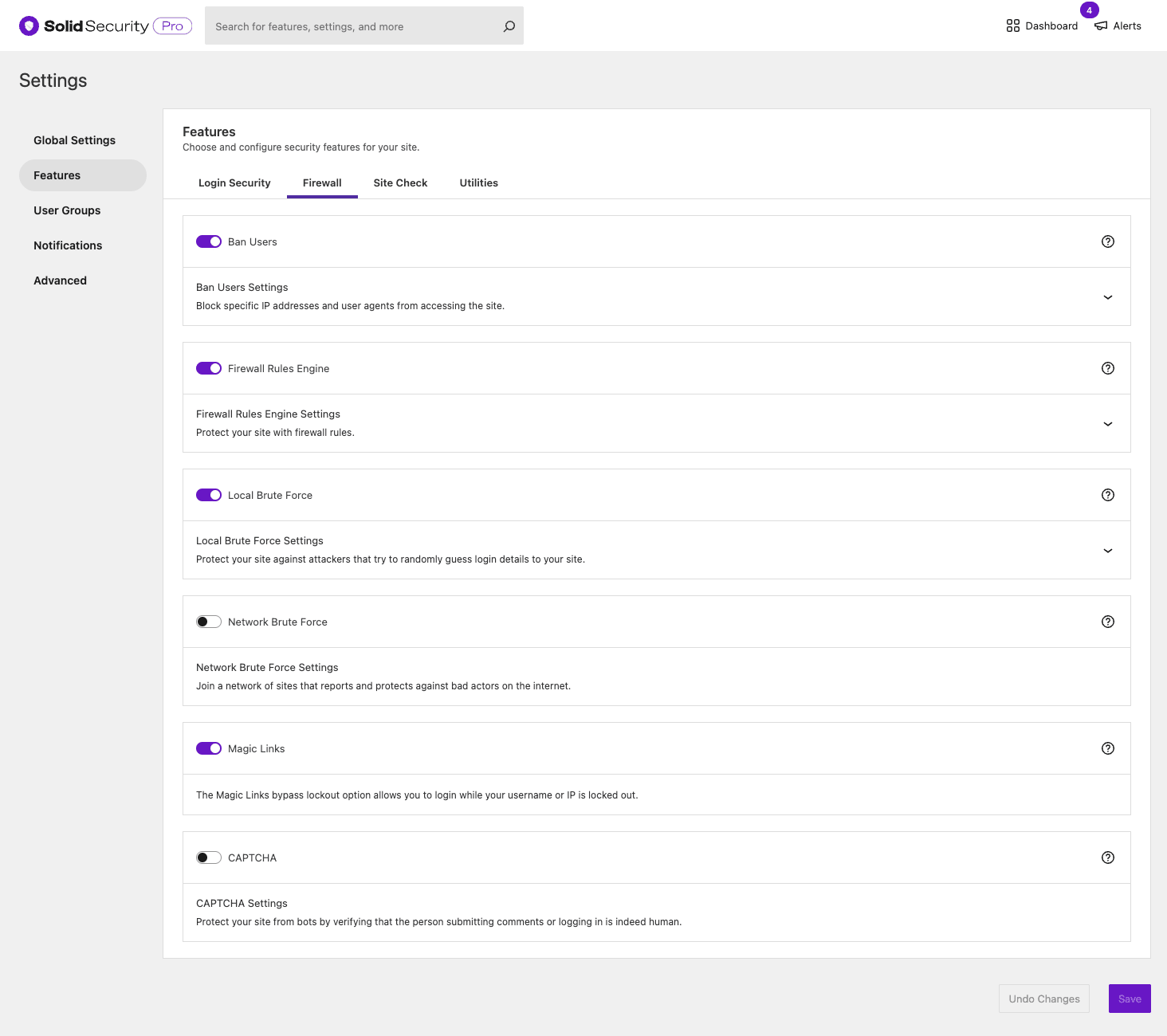
Task: Open User Groups settings page
Action: 83,210
